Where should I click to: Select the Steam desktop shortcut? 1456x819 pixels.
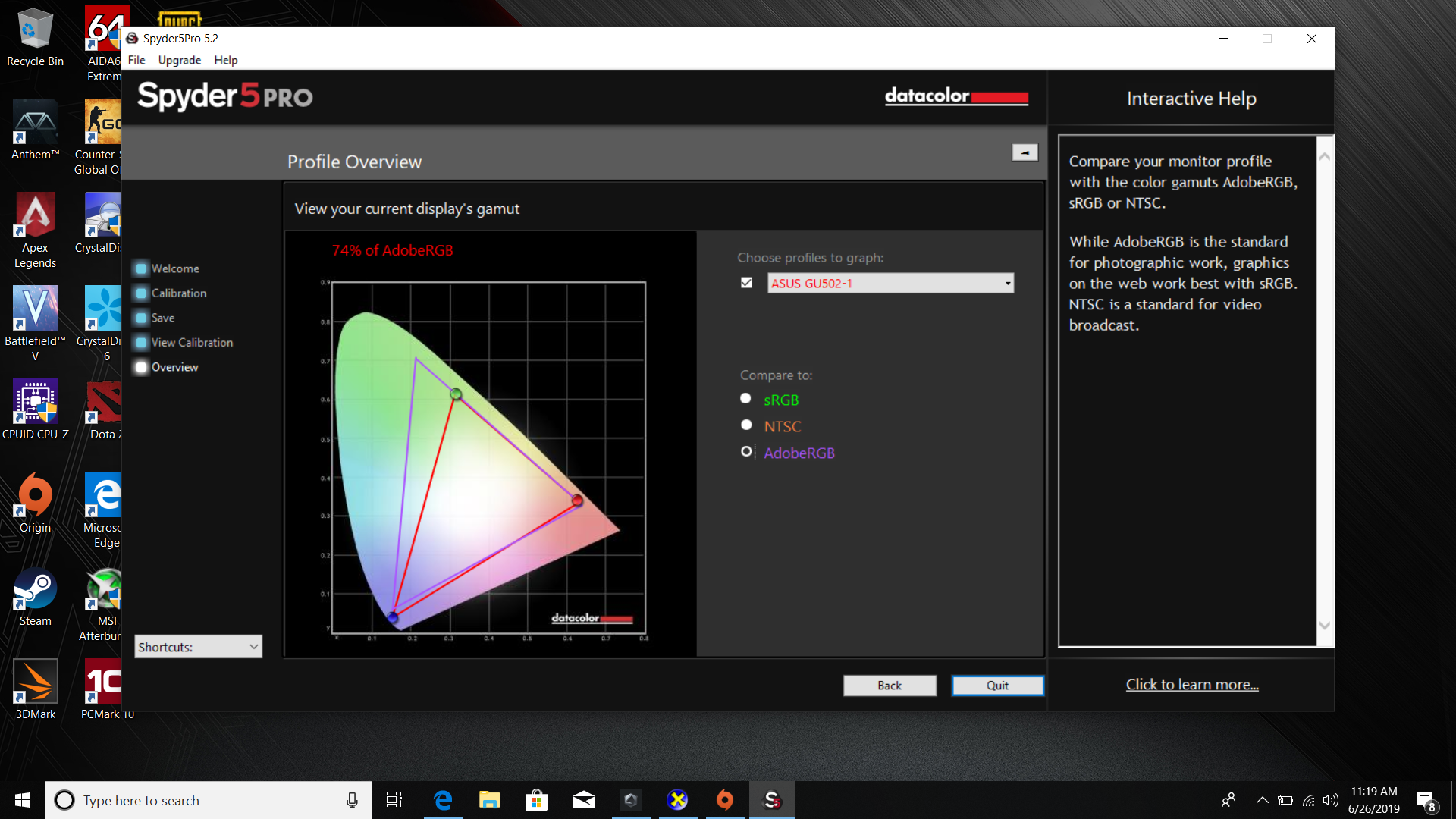pos(35,597)
